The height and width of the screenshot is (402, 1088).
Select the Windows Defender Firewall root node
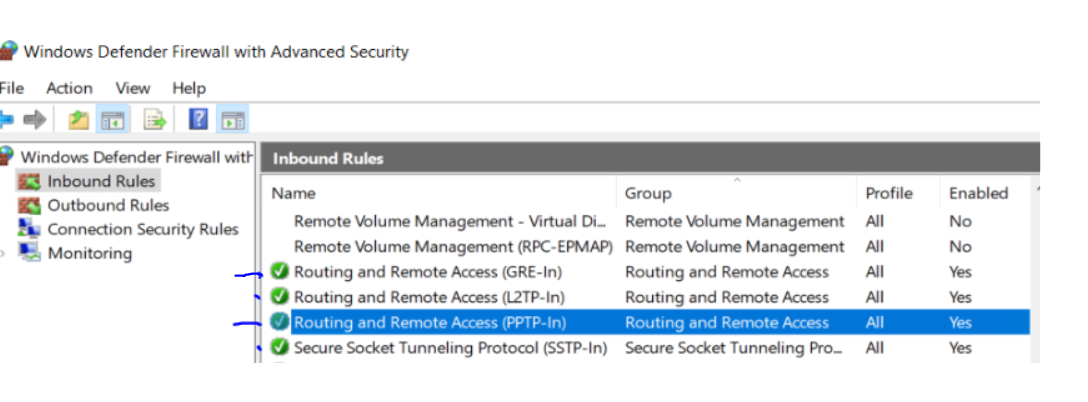pyautogui.click(x=137, y=157)
